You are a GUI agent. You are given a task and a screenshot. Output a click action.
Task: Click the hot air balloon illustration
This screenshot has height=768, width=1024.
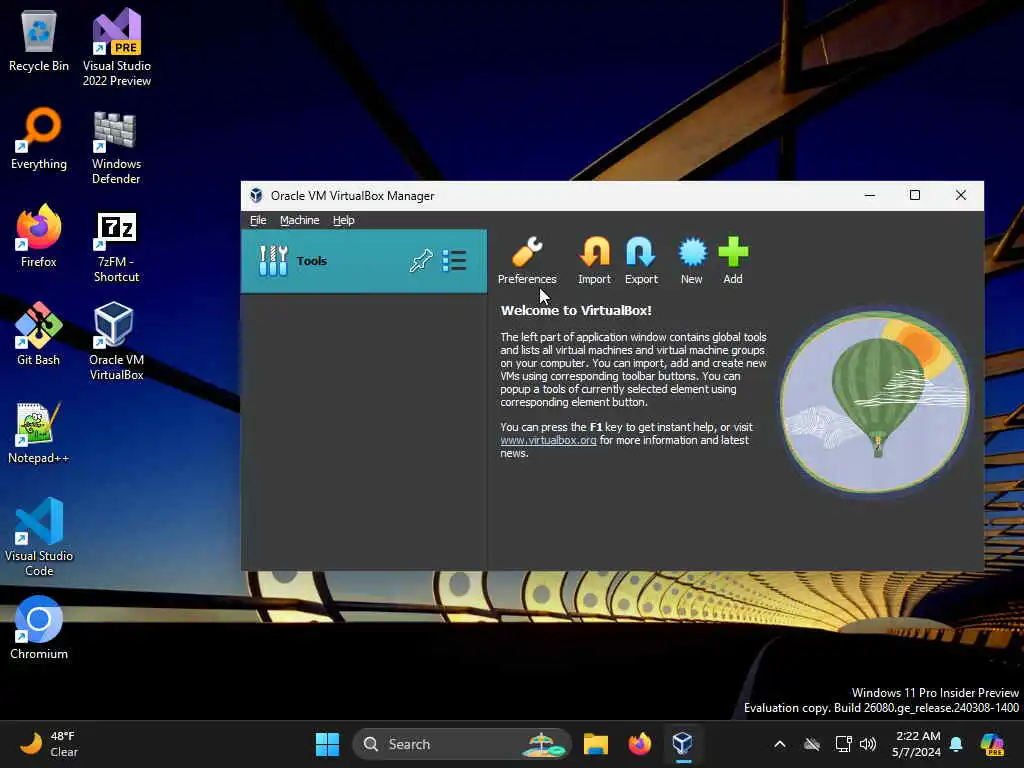[874, 402]
